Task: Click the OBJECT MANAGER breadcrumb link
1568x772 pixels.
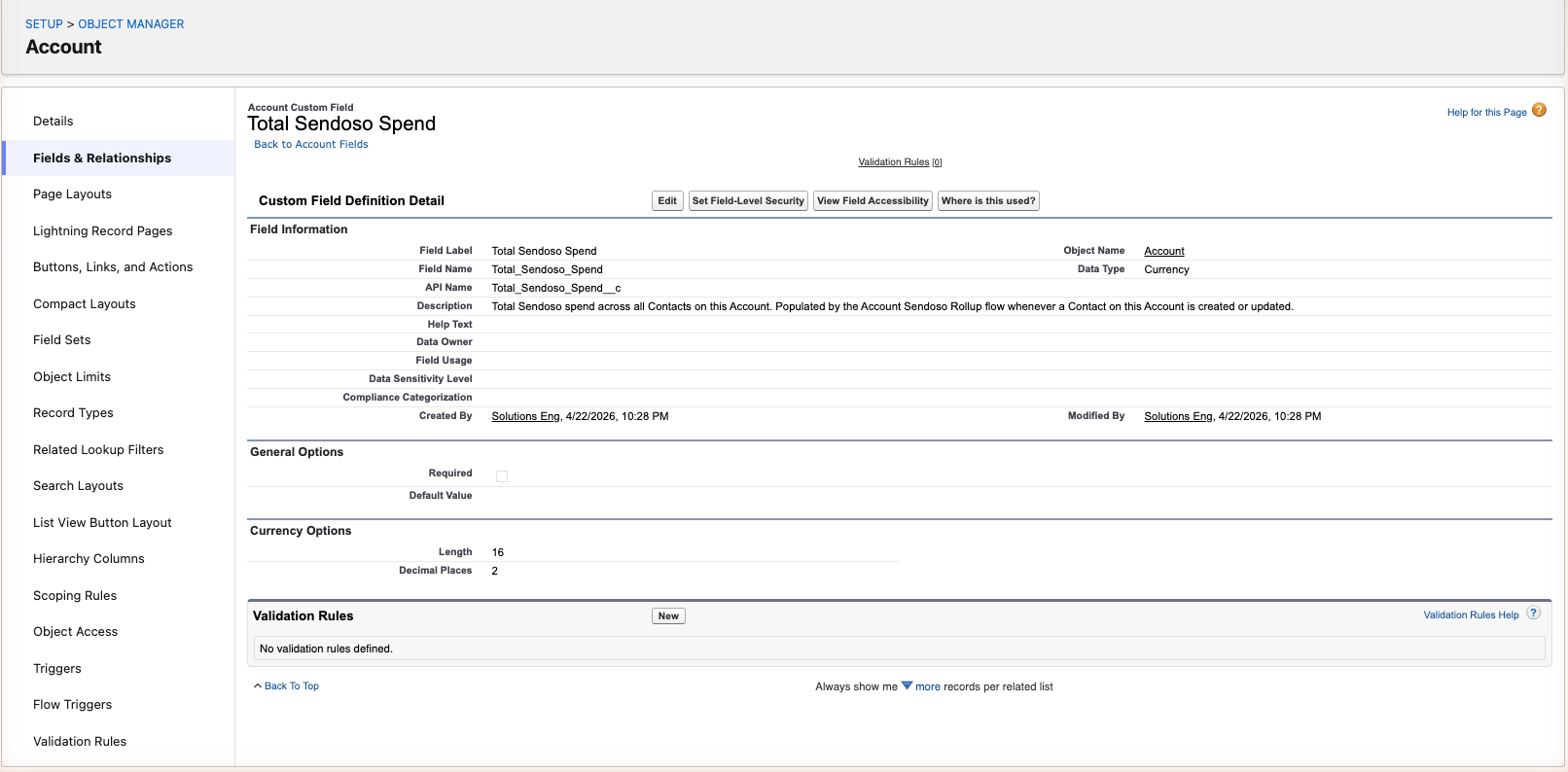Action: click(x=131, y=24)
